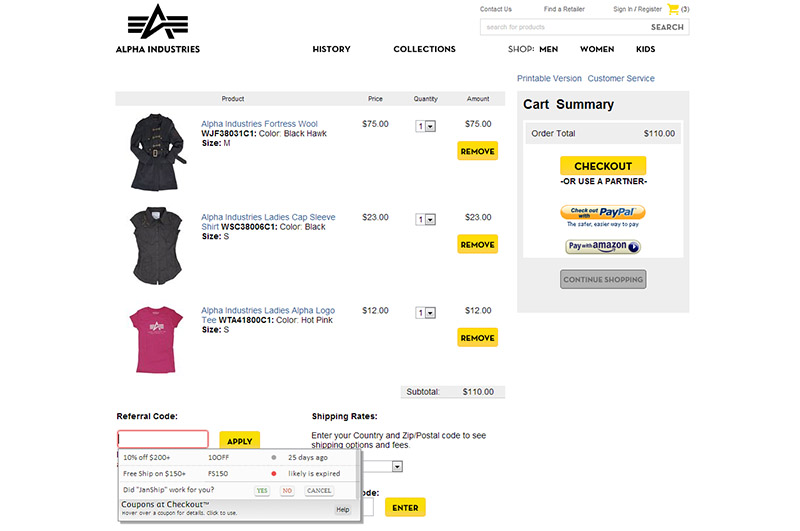
Task: Open the shopping cart icon in header
Action: 673,9
